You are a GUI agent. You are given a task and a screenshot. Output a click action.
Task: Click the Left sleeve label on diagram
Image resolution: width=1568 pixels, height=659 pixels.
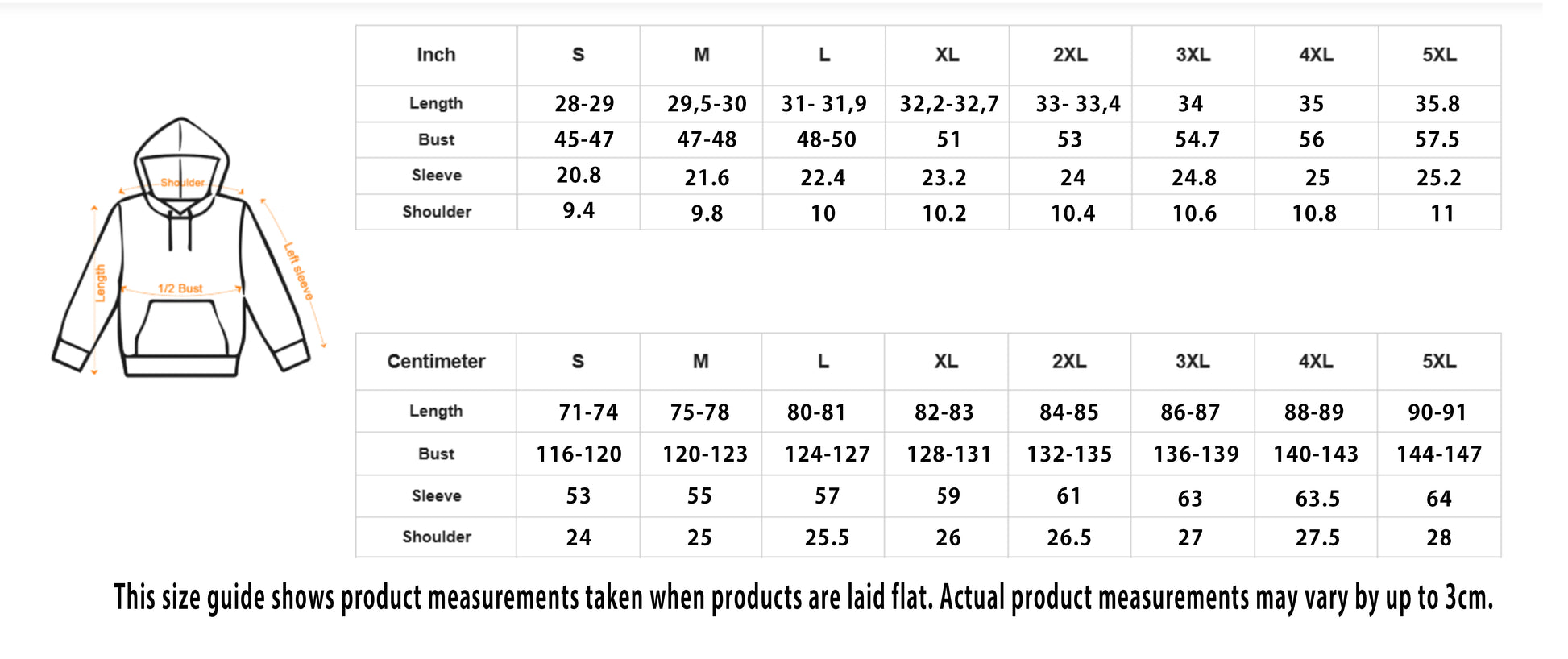pos(298,271)
